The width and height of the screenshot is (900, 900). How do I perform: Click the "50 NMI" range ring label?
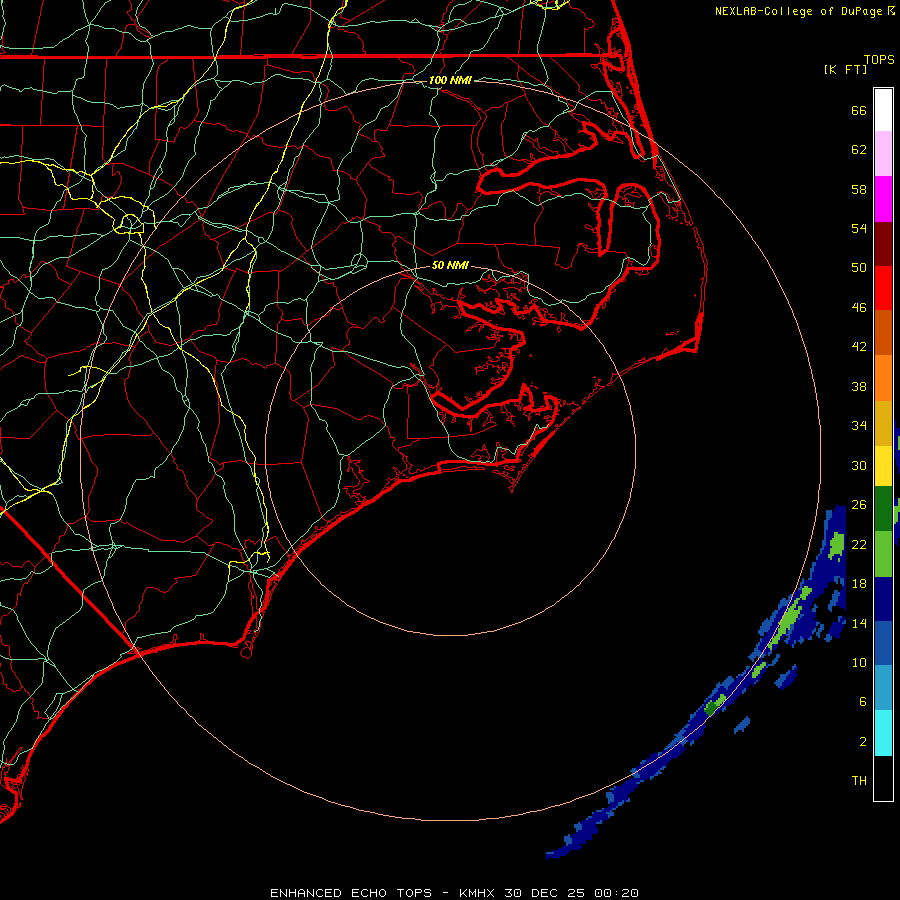(x=450, y=265)
